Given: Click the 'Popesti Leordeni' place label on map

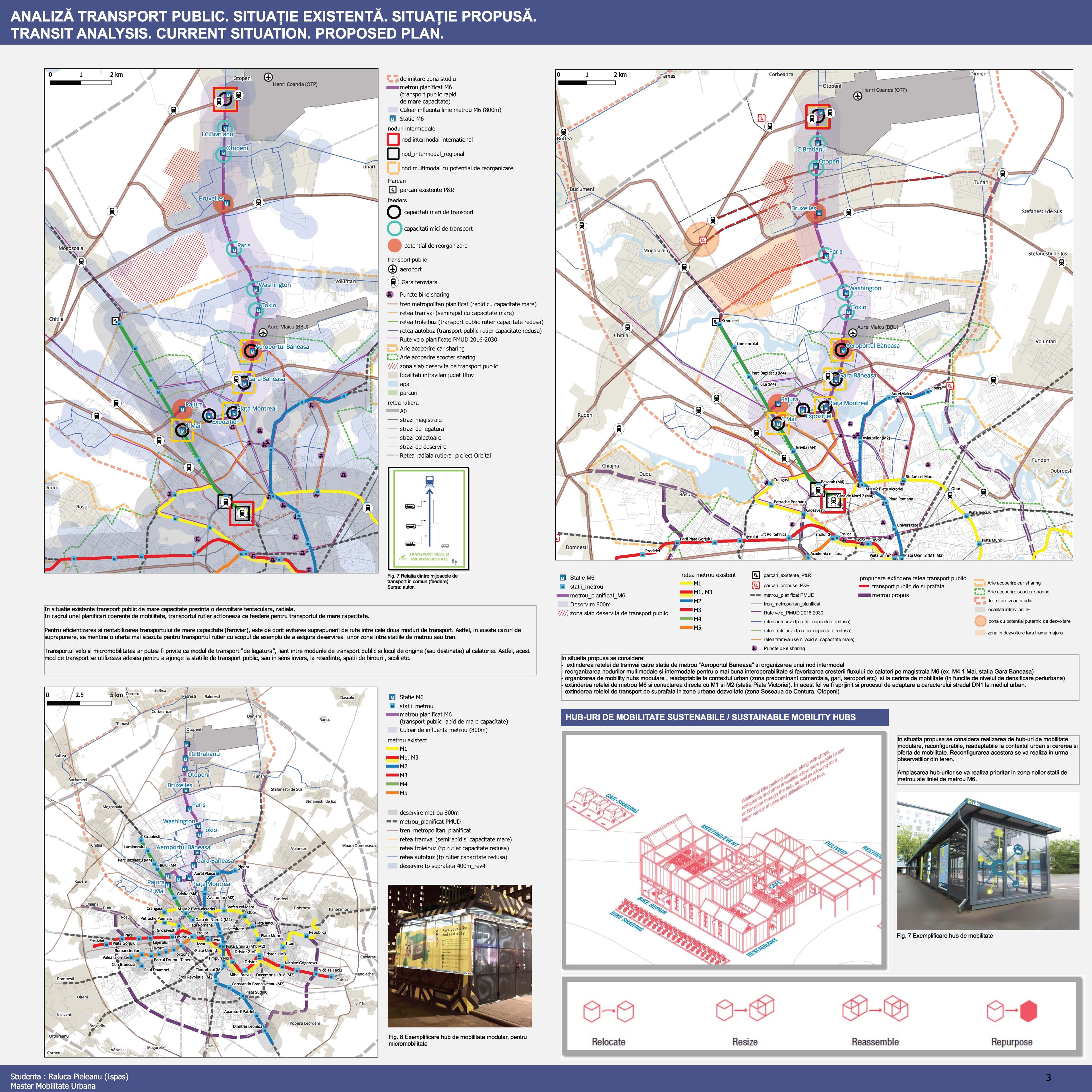Looking at the screenshot, I should pyautogui.click(x=305, y=1023).
